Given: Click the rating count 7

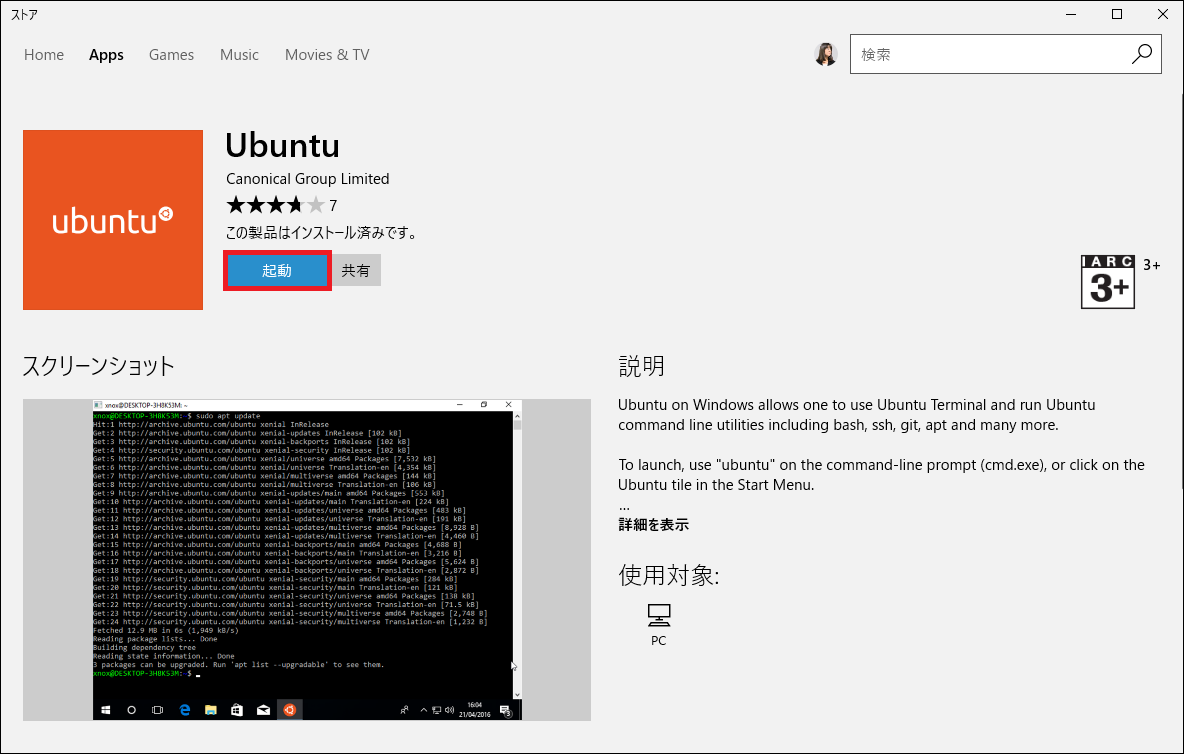Looking at the screenshot, I should pyautogui.click(x=333, y=205).
